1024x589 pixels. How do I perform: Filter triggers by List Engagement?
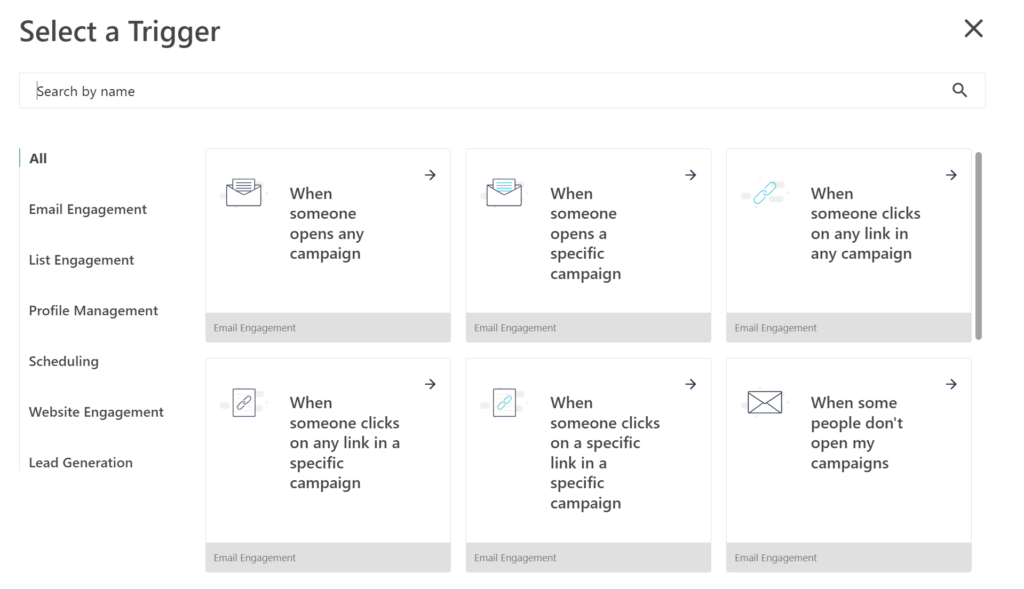[x=81, y=260]
